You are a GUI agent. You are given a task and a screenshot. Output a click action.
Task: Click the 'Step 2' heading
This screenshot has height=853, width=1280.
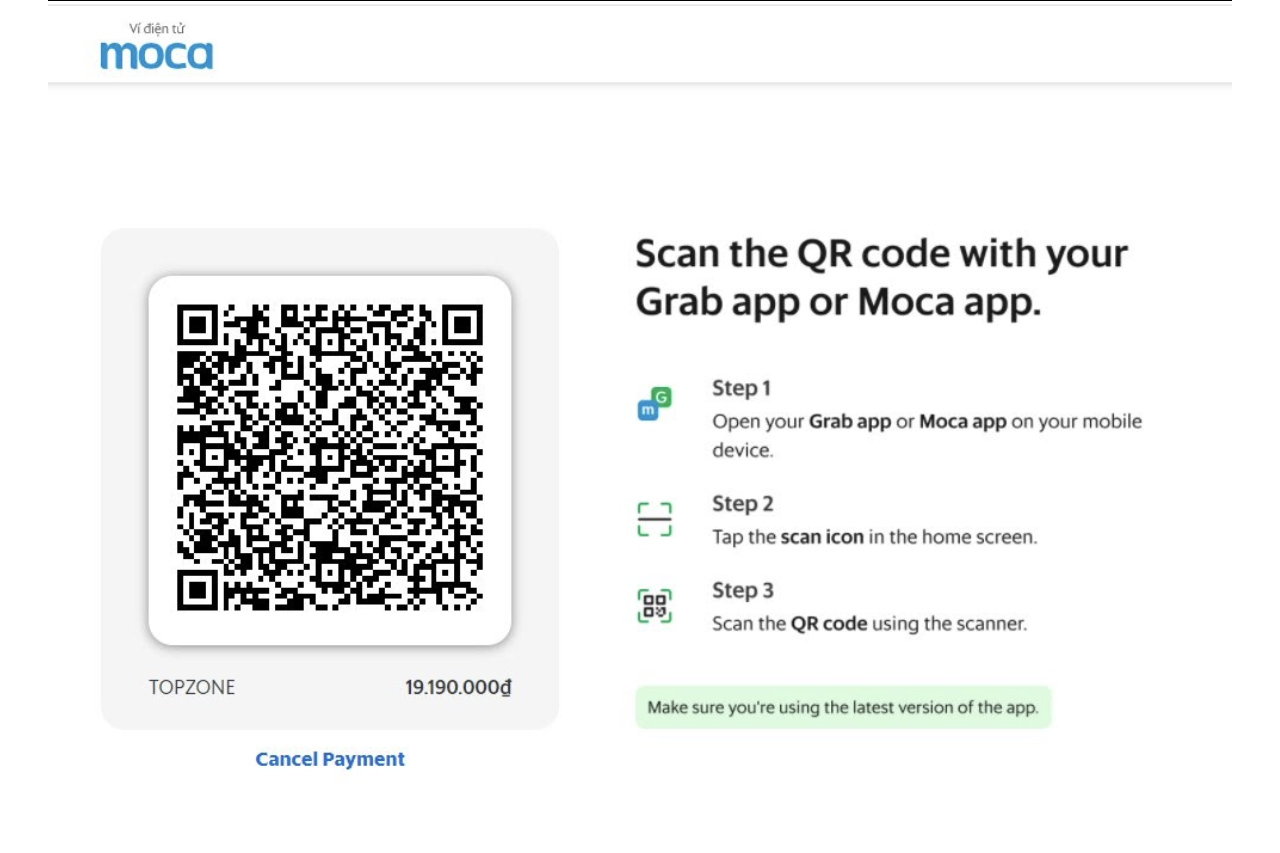[743, 504]
